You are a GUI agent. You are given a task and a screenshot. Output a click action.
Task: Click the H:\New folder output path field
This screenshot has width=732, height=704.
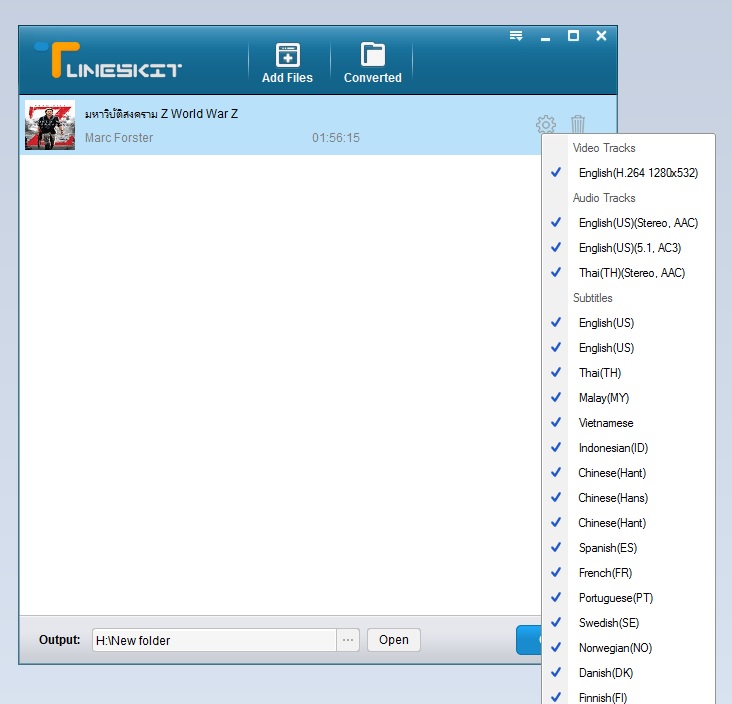214,640
